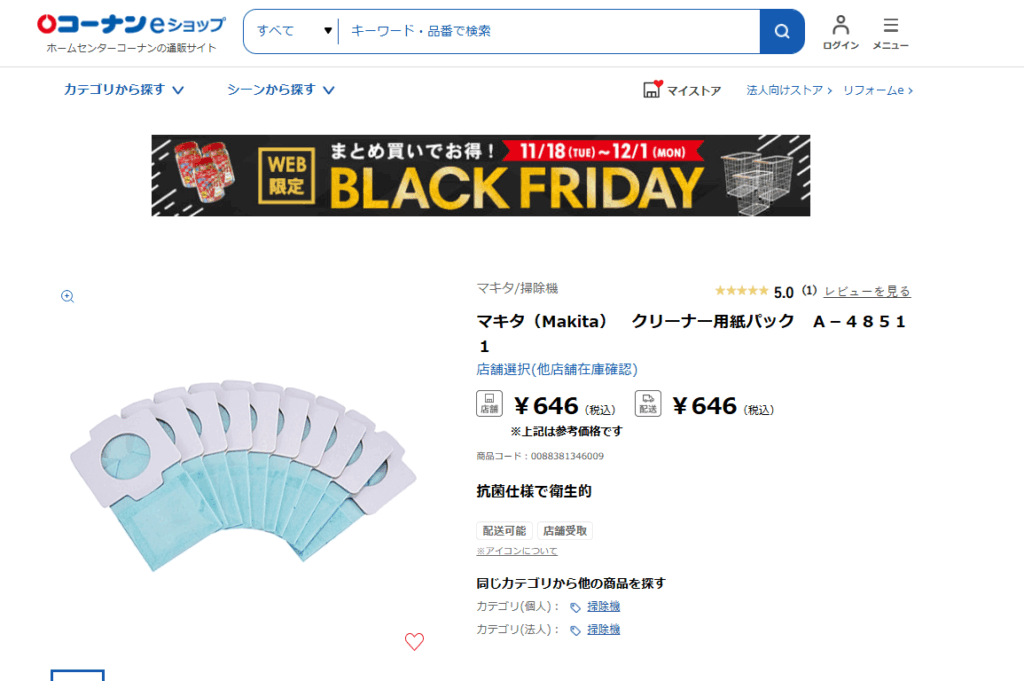Image resolution: width=1024 pixels, height=681 pixels.
Task: Open the すべて search category dropdown
Action: coord(294,31)
